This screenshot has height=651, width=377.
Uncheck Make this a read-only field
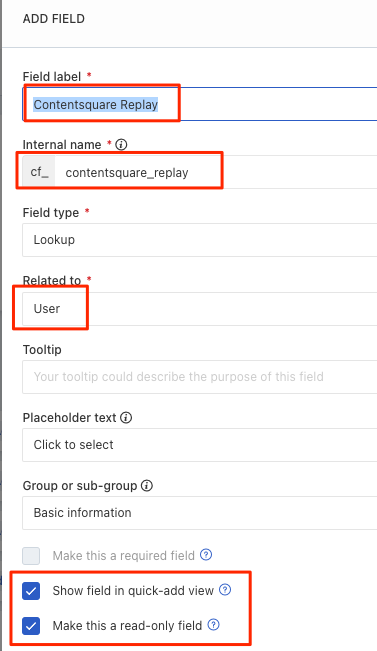pyautogui.click(x=31, y=626)
